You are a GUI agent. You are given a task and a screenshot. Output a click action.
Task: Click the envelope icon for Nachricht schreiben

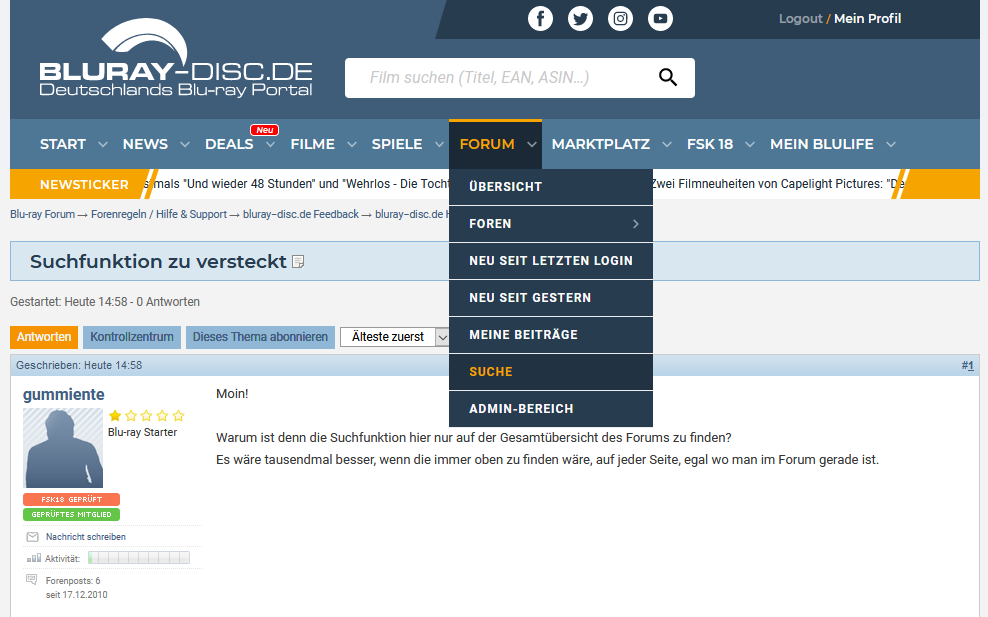(33, 537)
